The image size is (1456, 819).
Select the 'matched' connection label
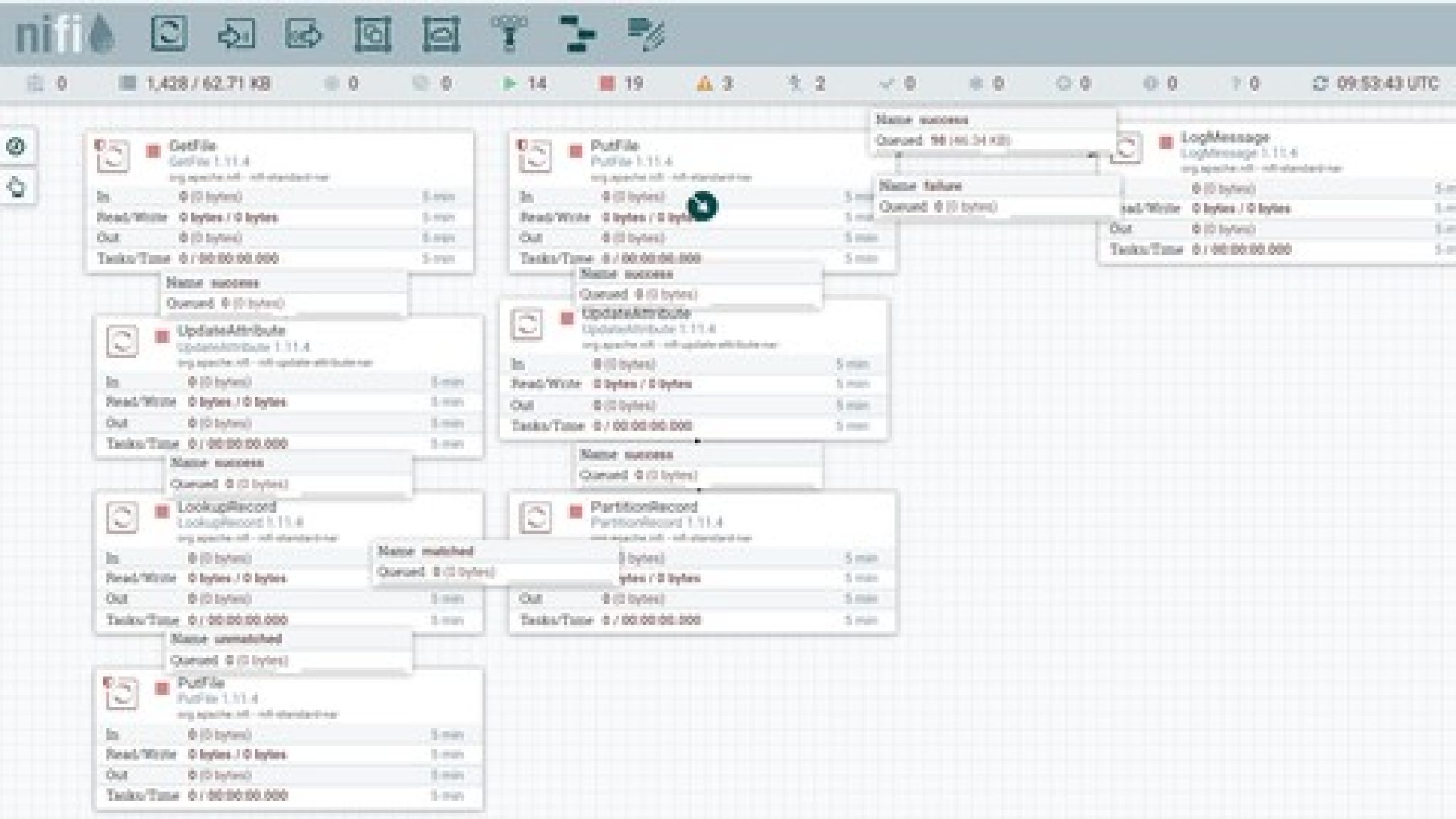[x=496, y=562]
